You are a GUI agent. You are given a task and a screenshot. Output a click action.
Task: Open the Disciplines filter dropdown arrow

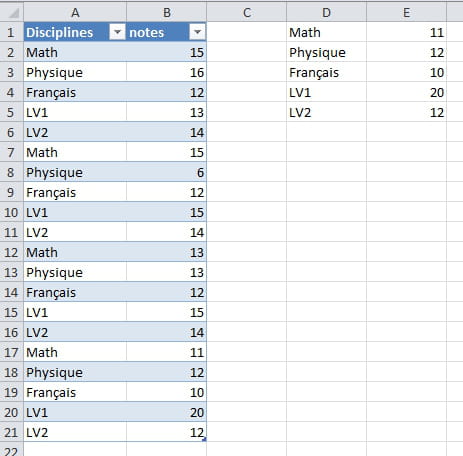pos(117,32)
